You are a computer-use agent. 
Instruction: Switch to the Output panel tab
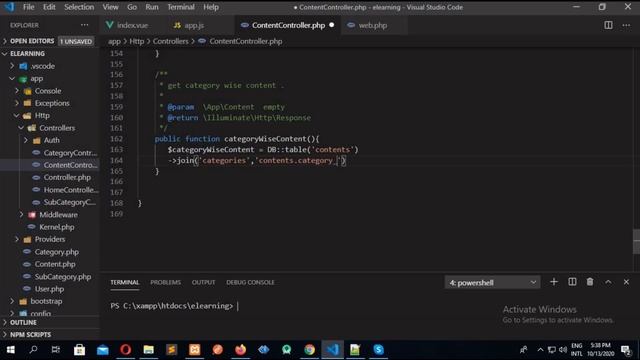[203, 282]
